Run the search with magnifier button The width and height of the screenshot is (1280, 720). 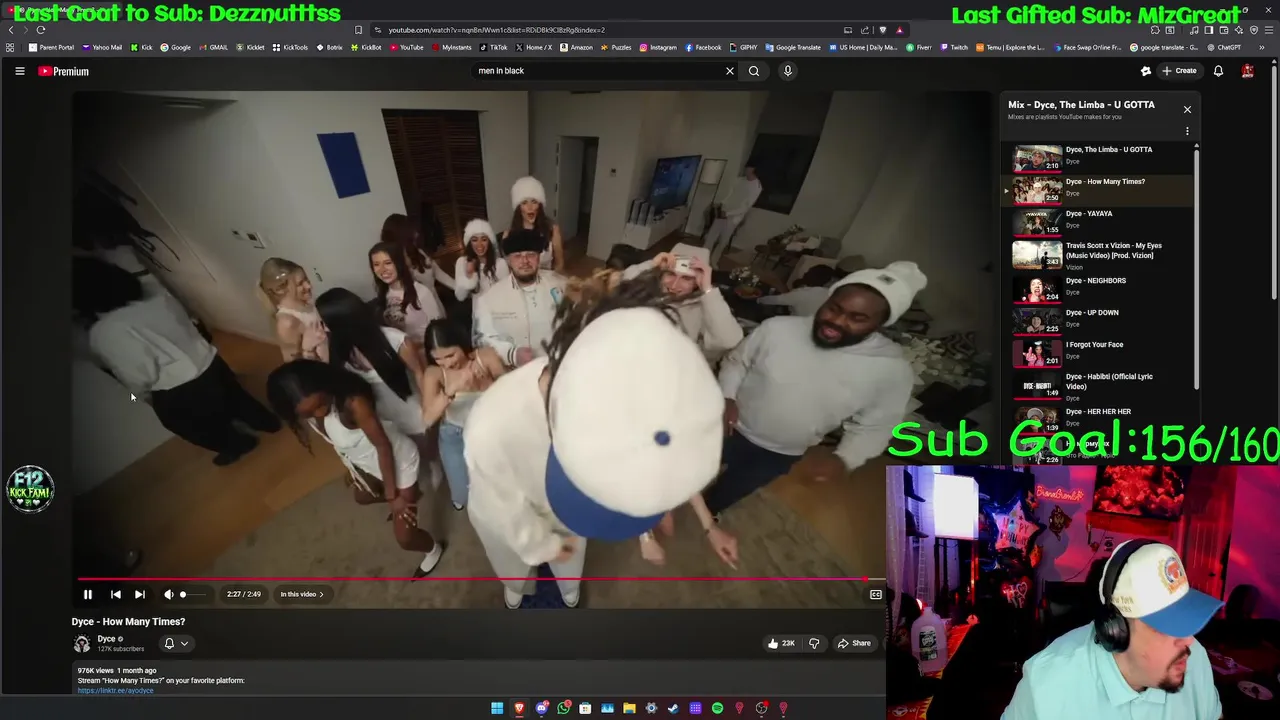point(754,71)
